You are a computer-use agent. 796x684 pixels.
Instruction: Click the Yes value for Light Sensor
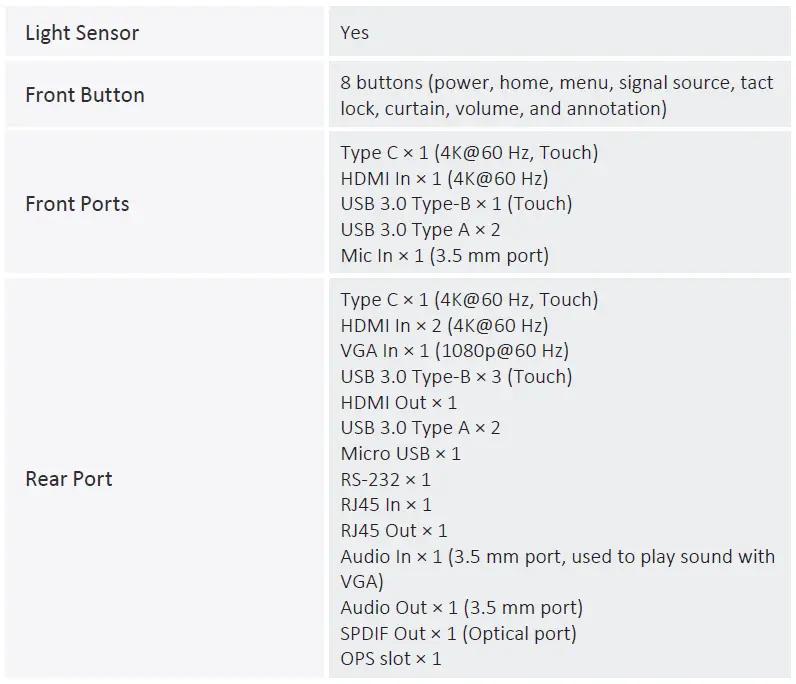pos(354,33)
